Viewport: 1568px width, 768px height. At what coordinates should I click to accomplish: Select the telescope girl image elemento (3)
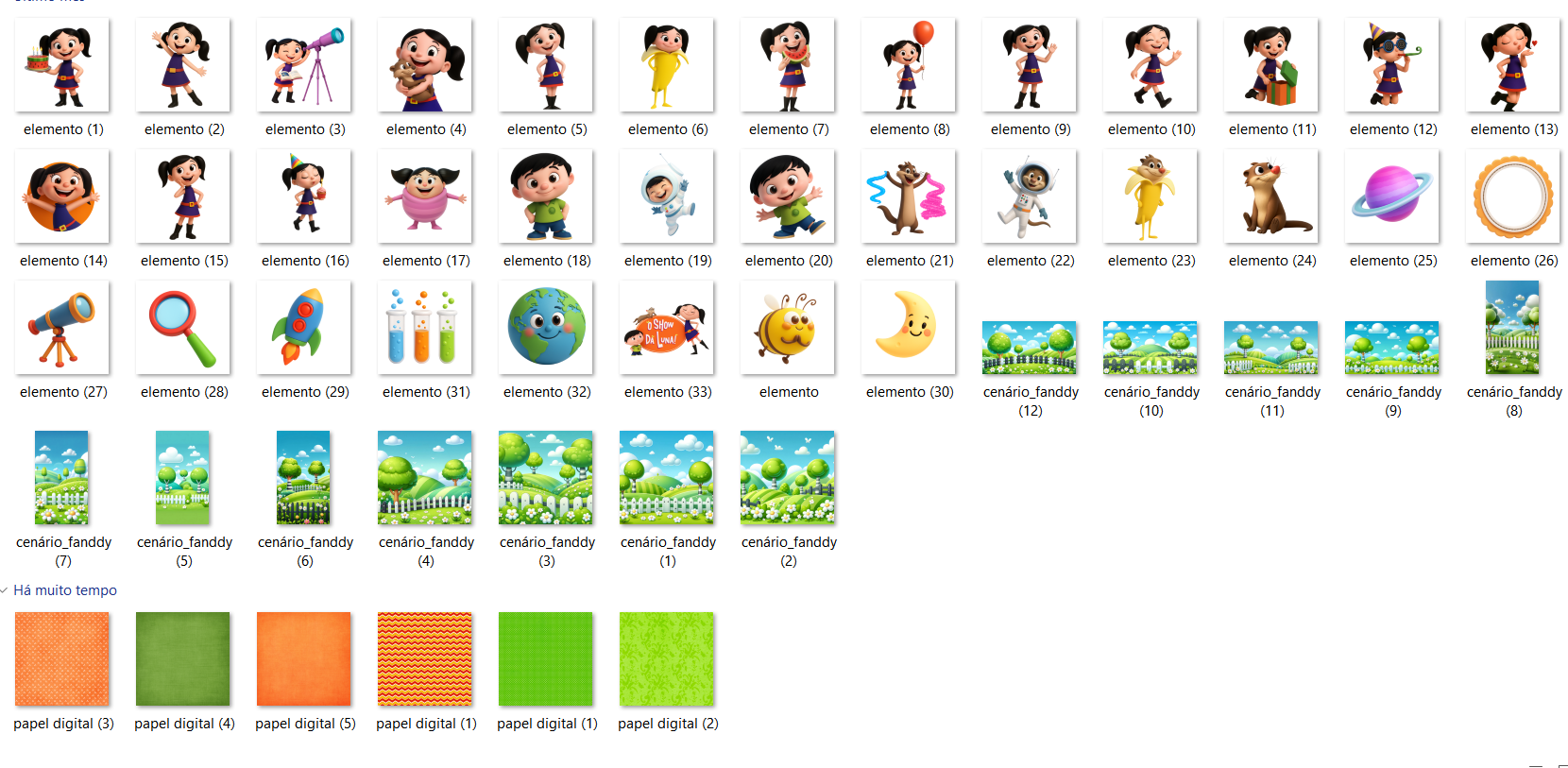[304, 66]
